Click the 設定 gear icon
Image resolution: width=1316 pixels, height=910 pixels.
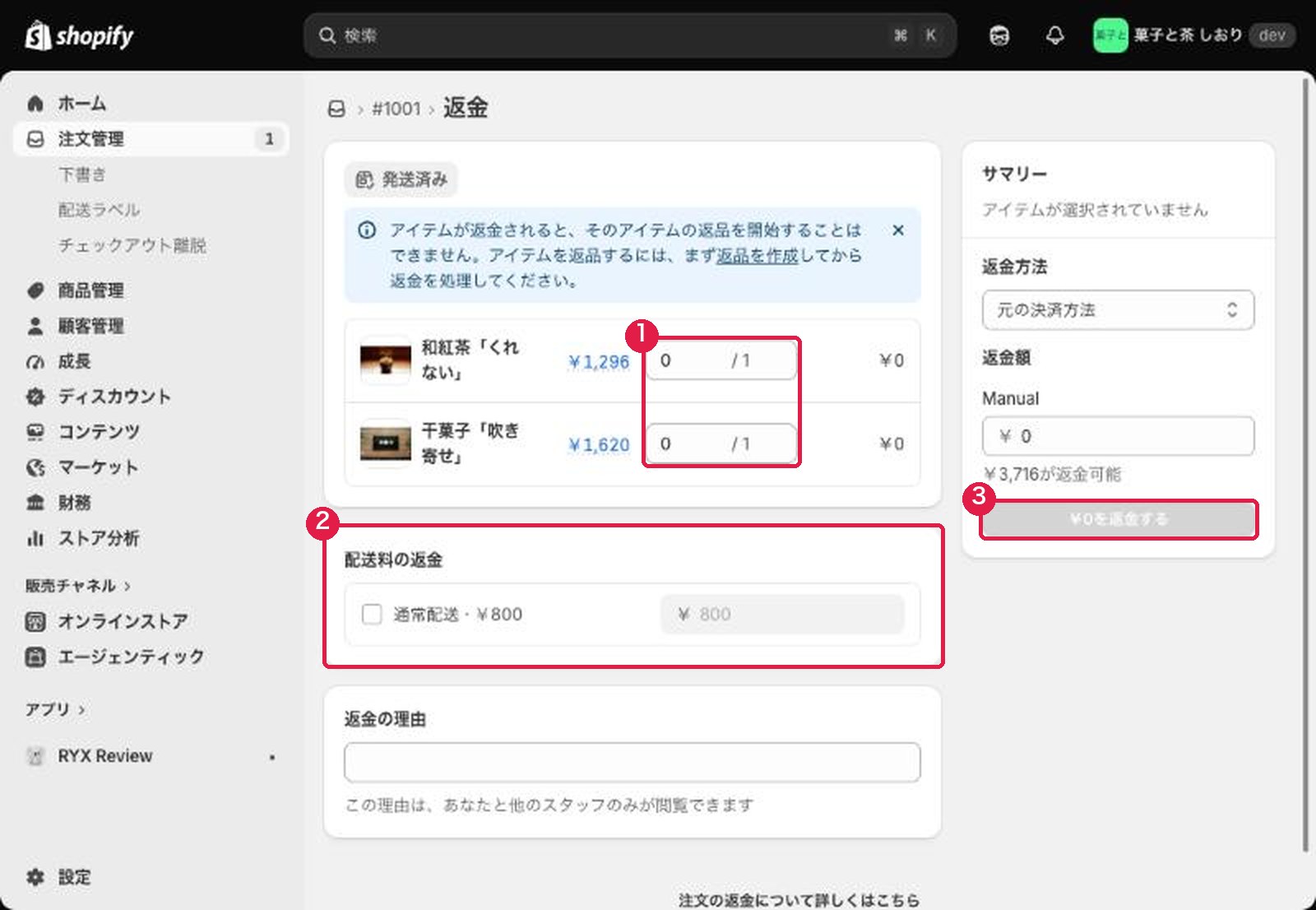pyautogui.click(x=35, y=877)
